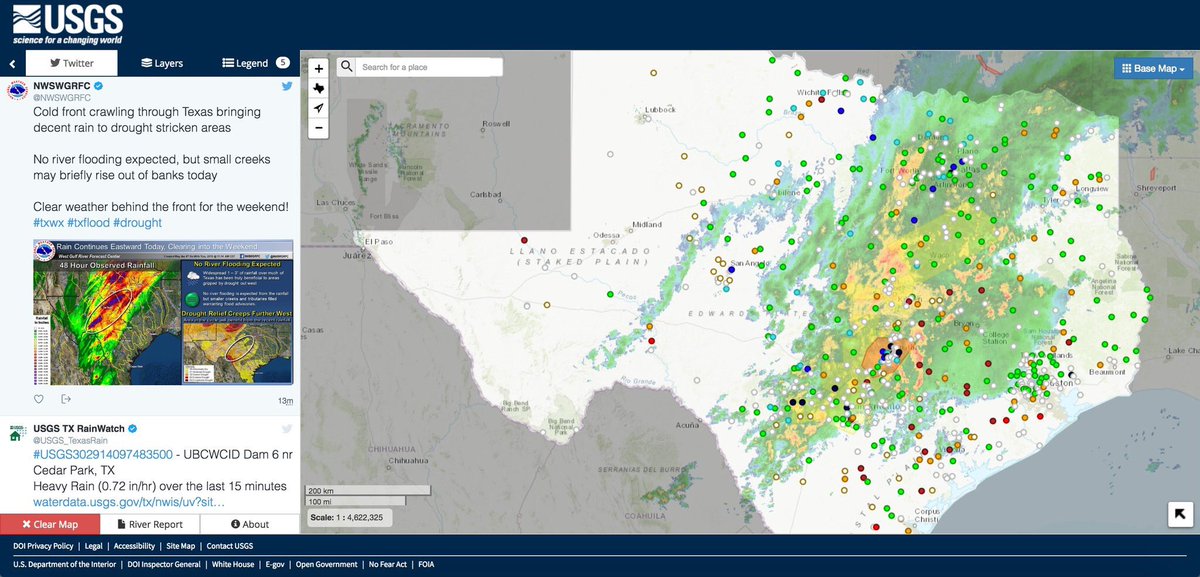Click the Roswell label on map

coord(496,124)
